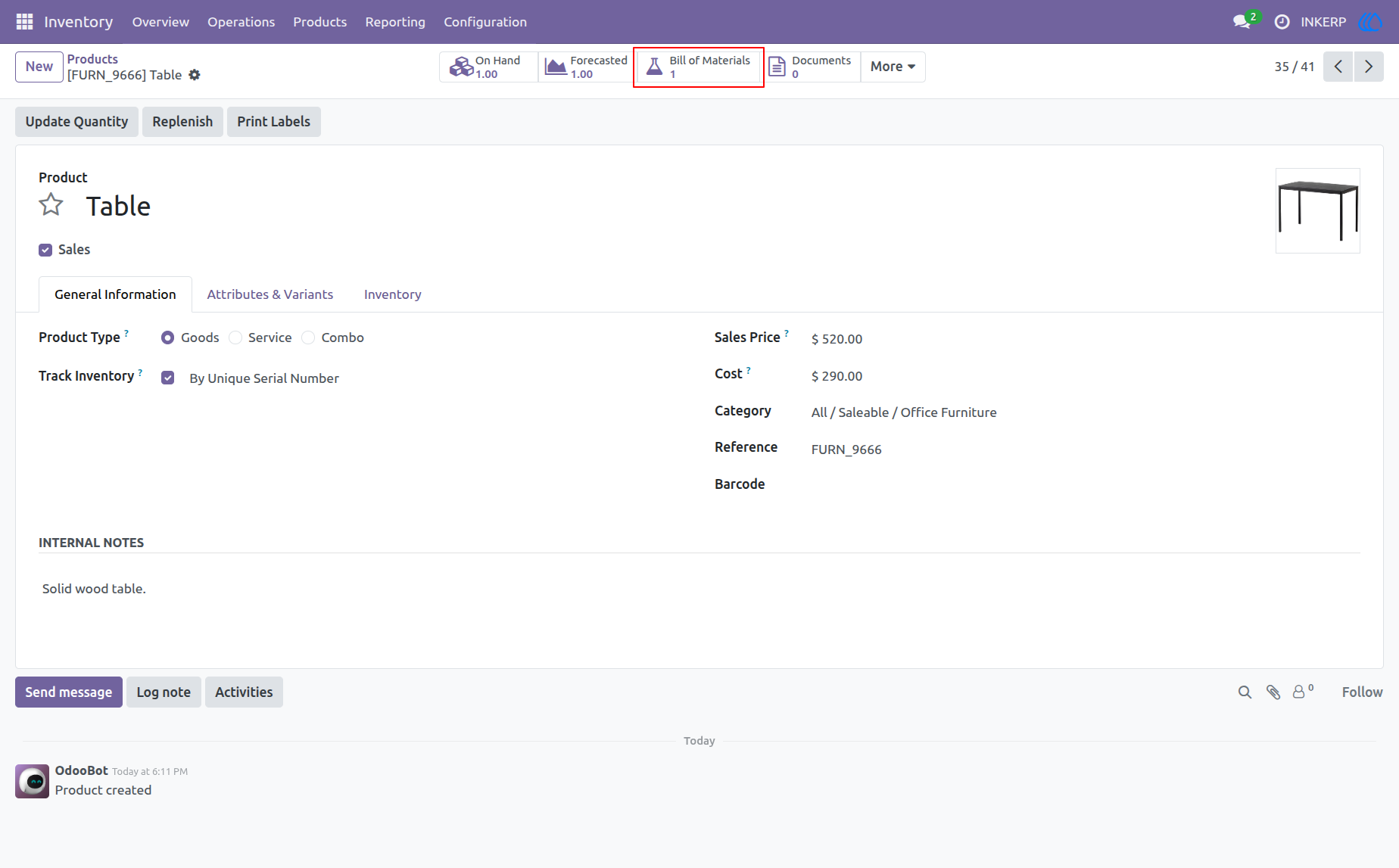Edit the Sales Price field
The image size is (1399, 868).
point(837,339)
